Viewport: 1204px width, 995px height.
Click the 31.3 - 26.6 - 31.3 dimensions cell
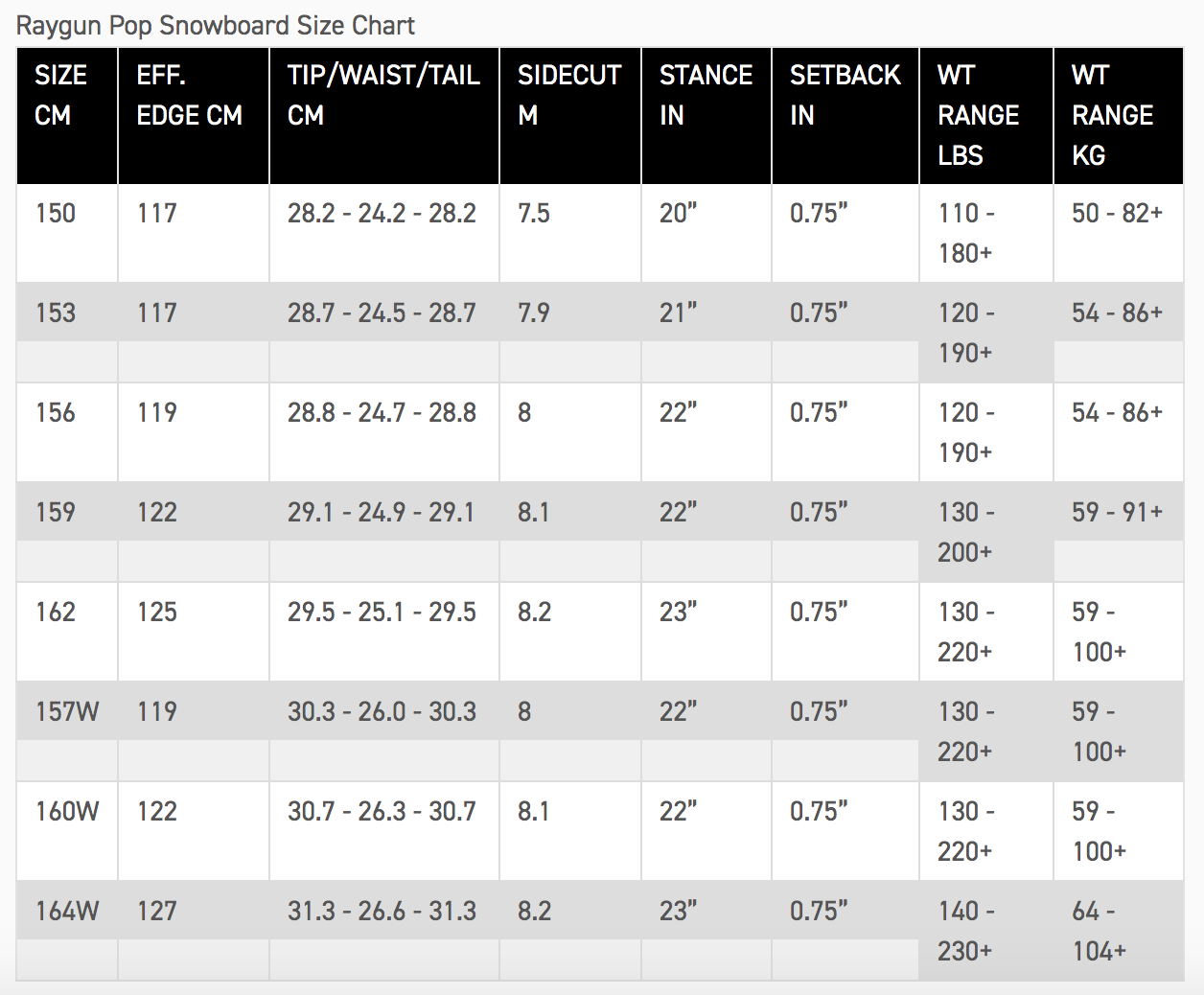pos(382,911)
